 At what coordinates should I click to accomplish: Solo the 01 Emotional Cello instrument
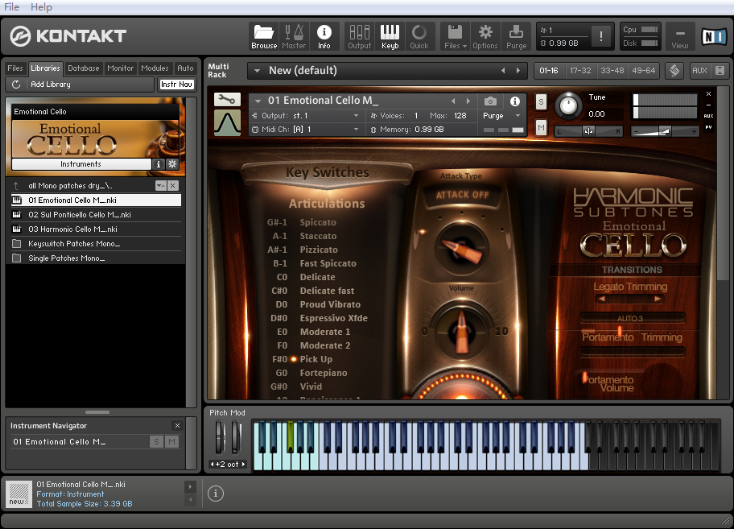coord(541,102)
